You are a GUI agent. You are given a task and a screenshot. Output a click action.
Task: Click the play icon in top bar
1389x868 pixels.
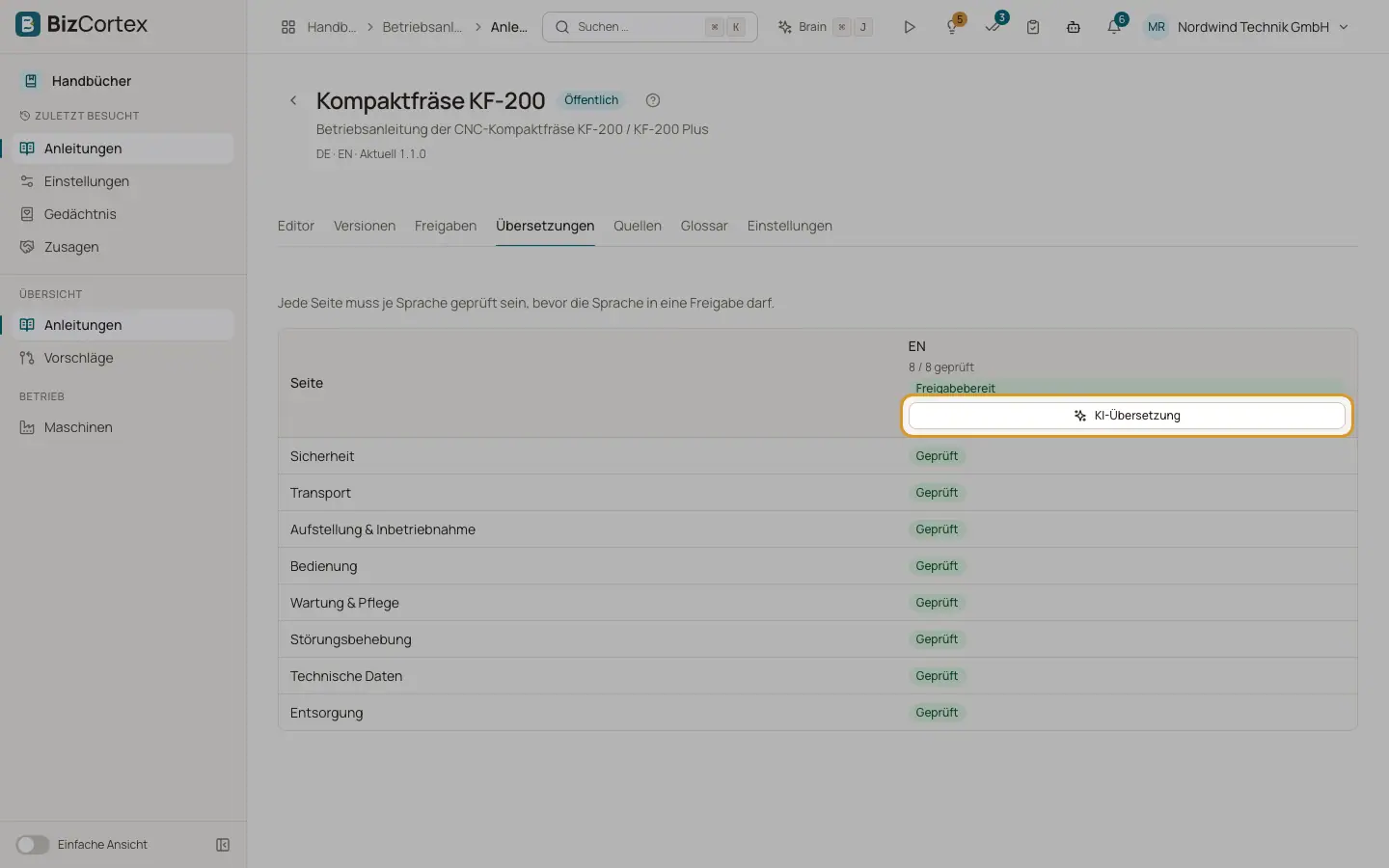click(909, 27)
